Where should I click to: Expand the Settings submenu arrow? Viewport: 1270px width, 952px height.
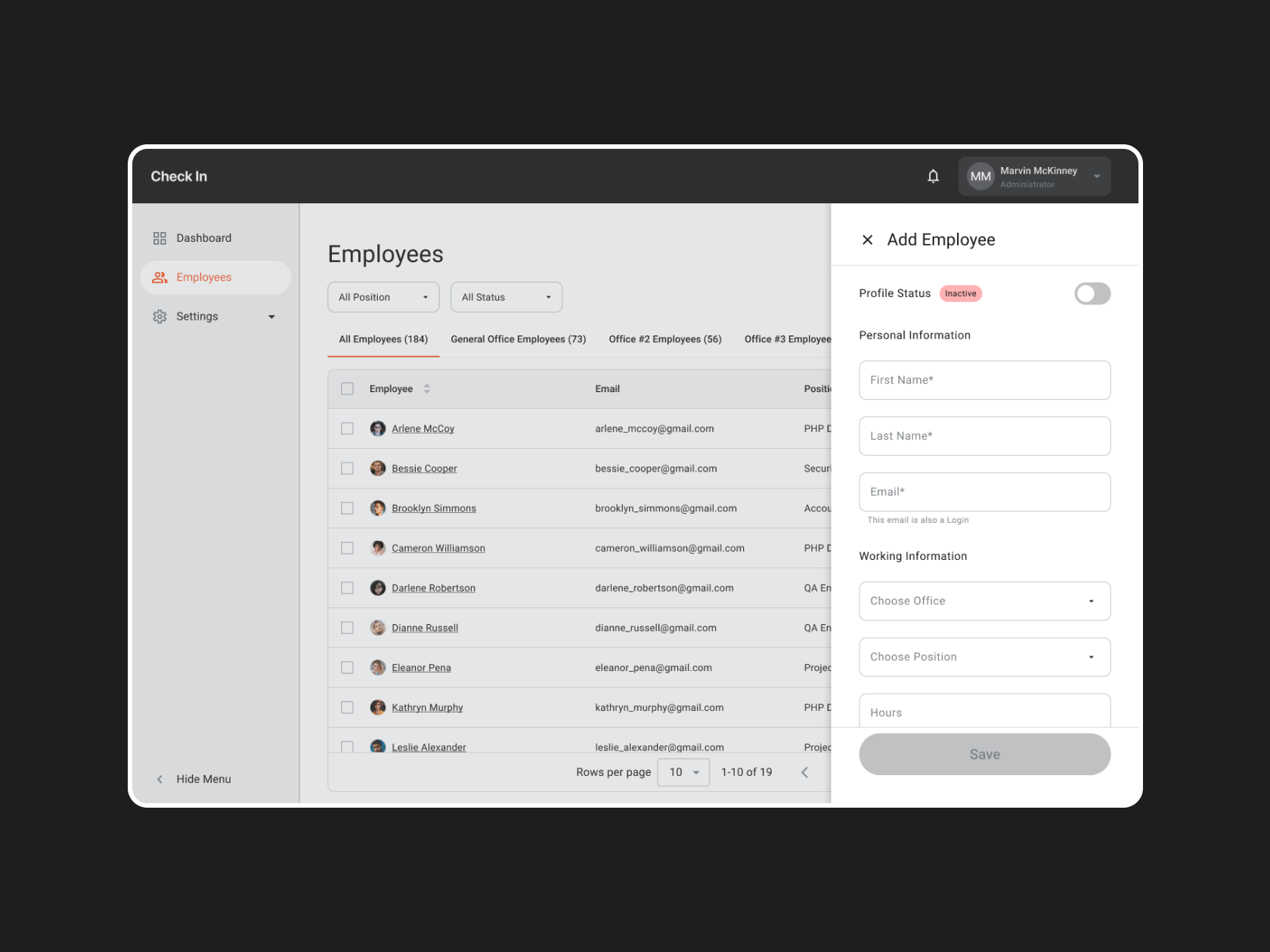(x=271, y=317)
